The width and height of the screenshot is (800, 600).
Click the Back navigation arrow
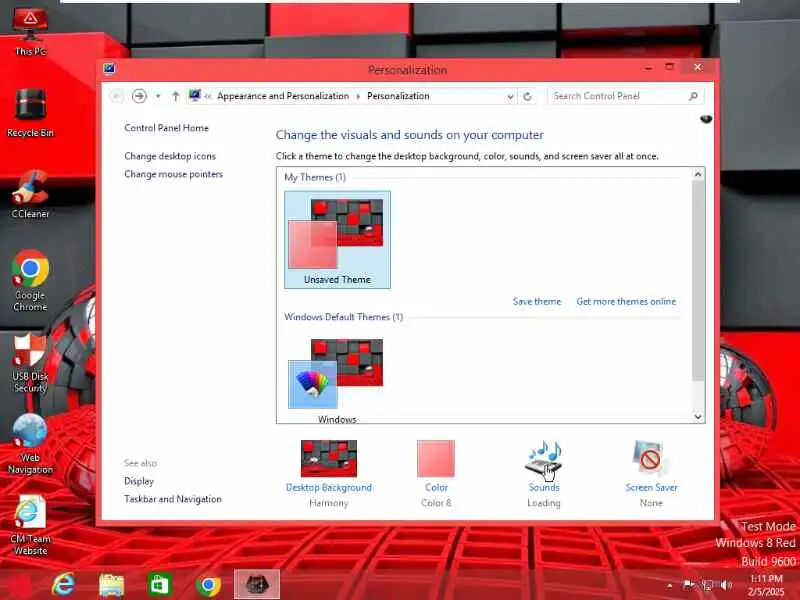(x=117, y=96)
